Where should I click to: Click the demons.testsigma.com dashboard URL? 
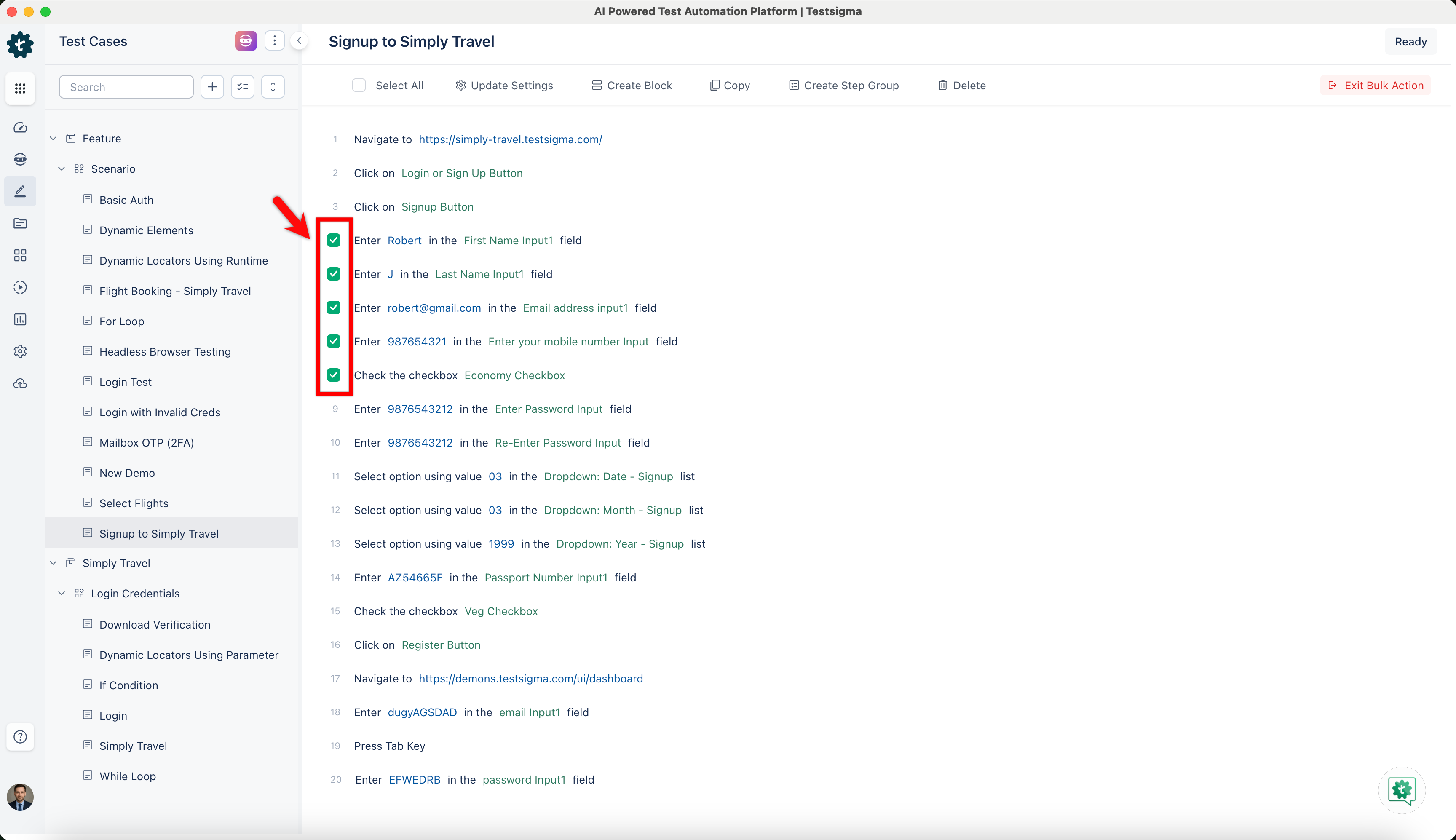(531, 679)
